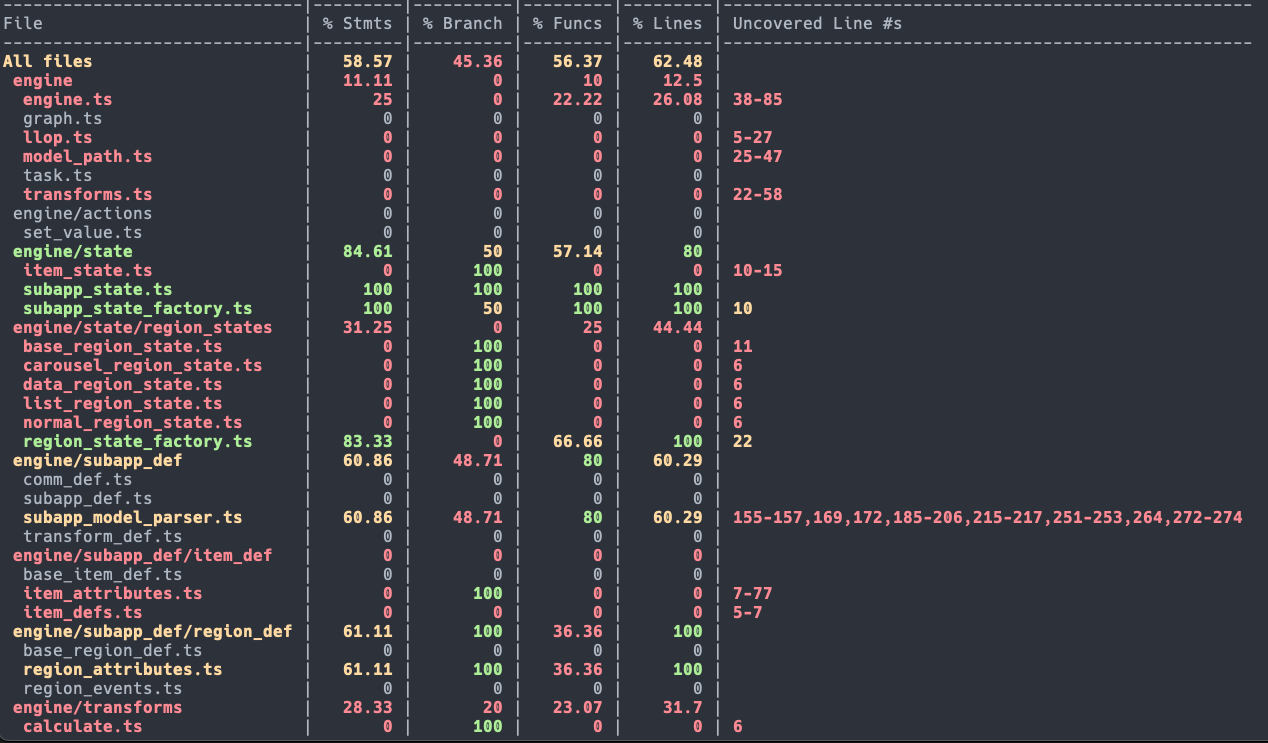Click the uncovered lines list starting 155-157
1268x743 pixels.
pos(987,518)
